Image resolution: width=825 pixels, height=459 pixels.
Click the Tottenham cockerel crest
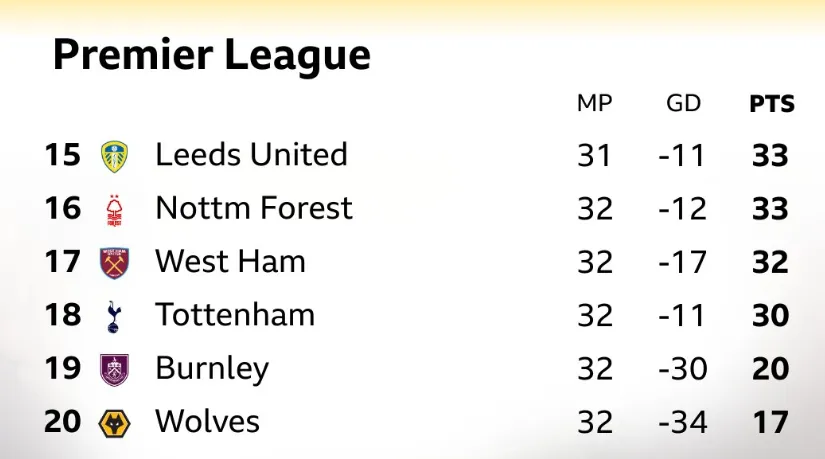pyautogui.click(x=115, y=316)
